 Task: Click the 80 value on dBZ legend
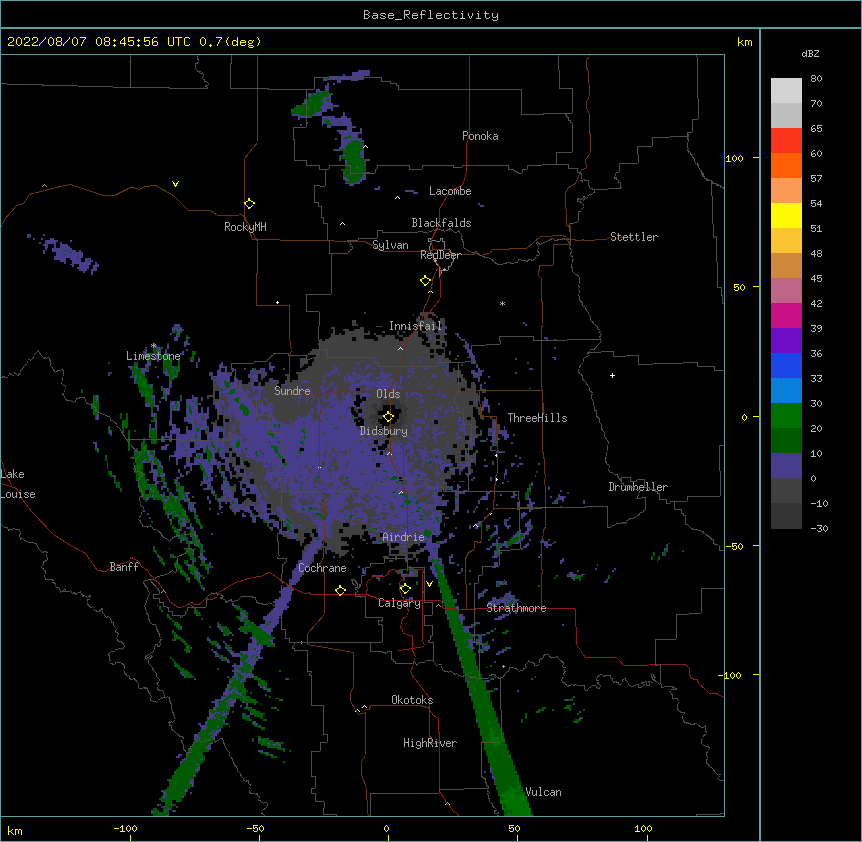[816, 79]
